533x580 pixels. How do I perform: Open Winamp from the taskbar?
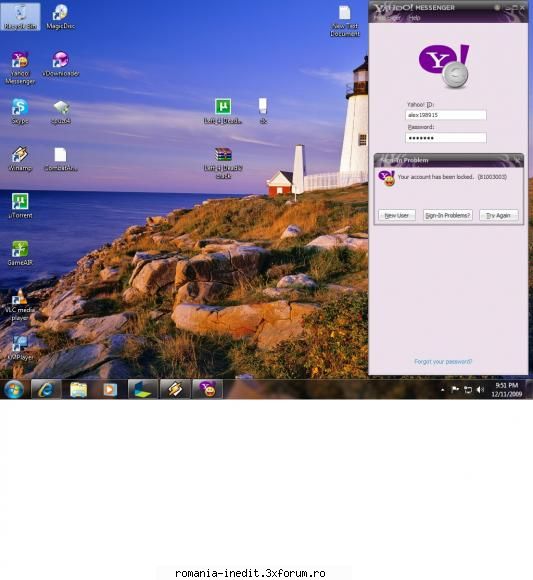[x=175, y=389]
